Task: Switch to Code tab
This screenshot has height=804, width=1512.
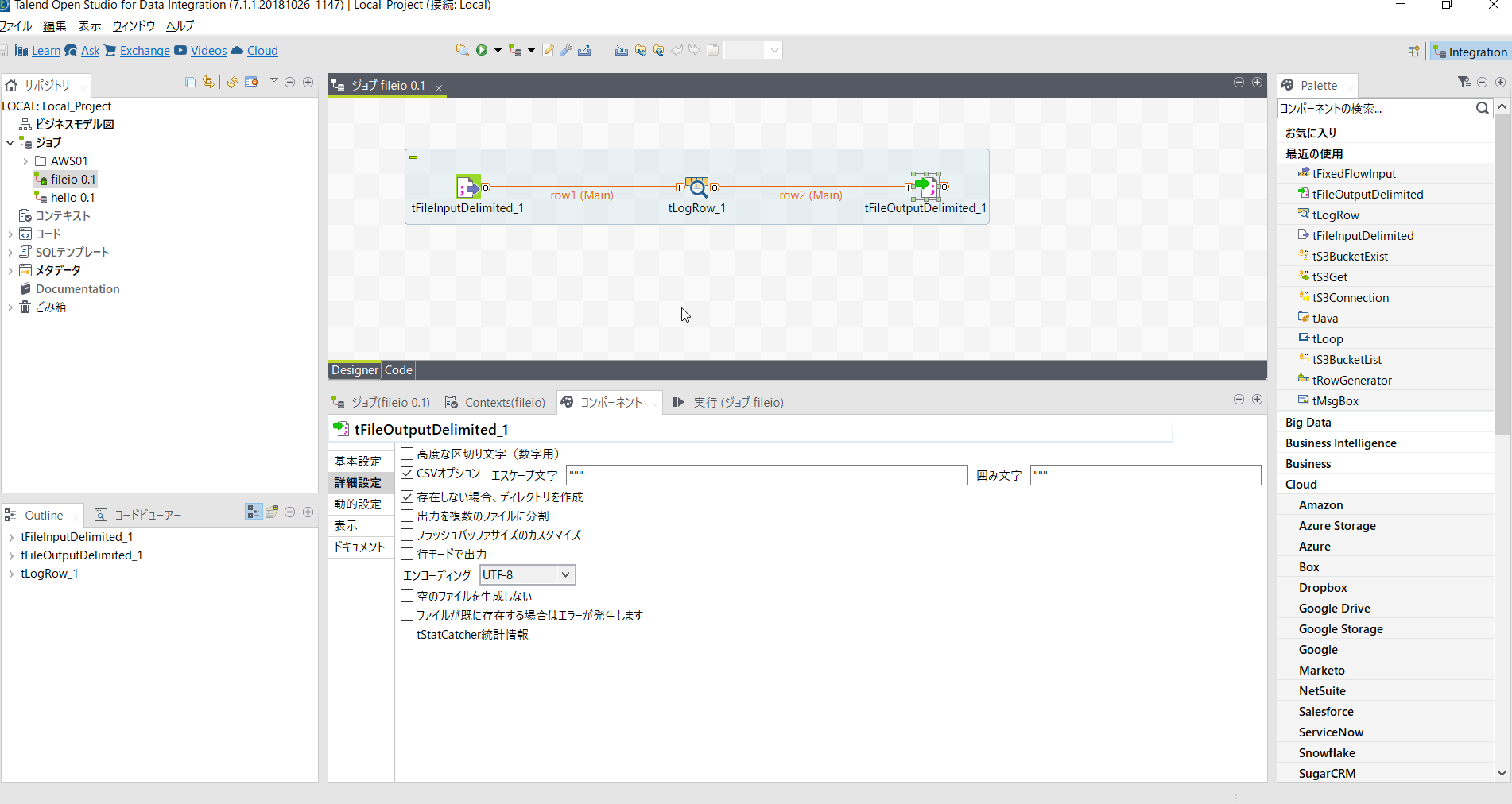Action: (398, 370)
